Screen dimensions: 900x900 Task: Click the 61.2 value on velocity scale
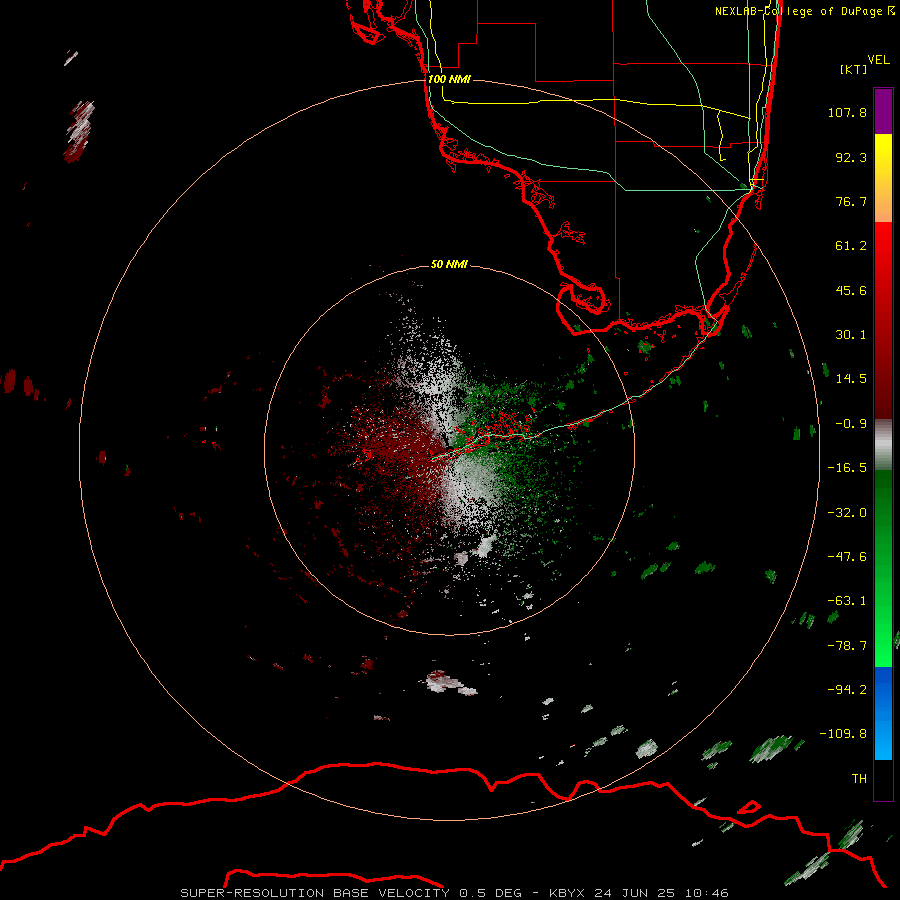(x=851, y=246)
